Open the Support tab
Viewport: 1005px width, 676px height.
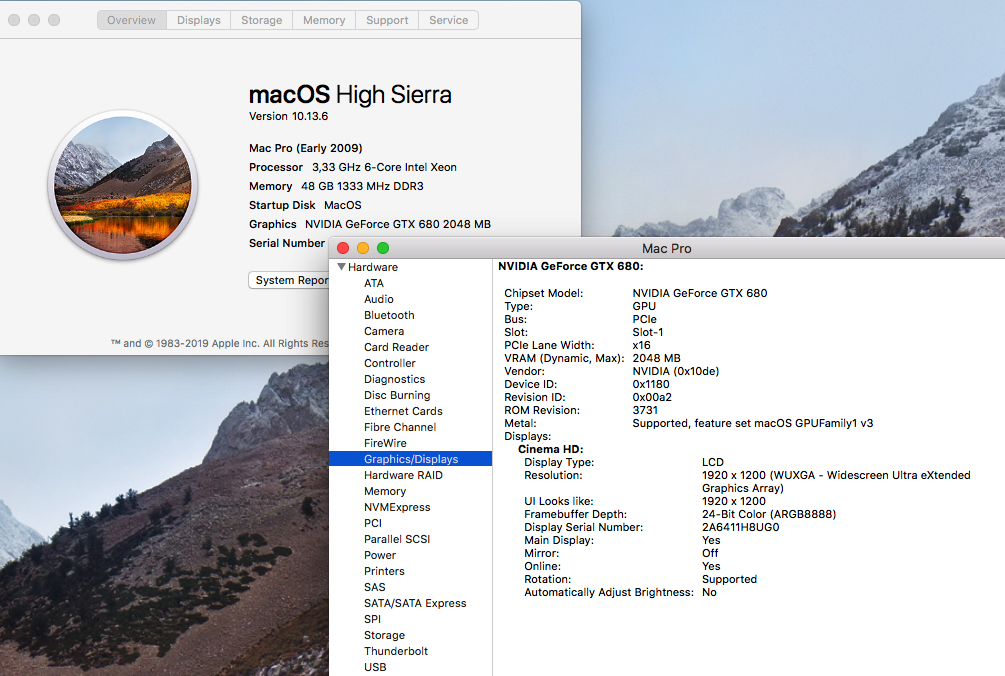pos(387,20)
